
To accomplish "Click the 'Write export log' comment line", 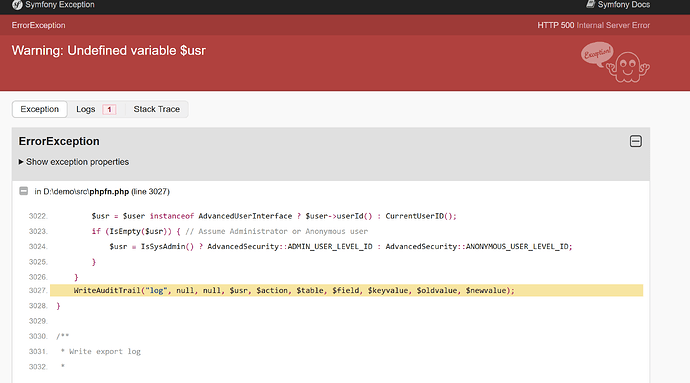I will tap(101, 351).
